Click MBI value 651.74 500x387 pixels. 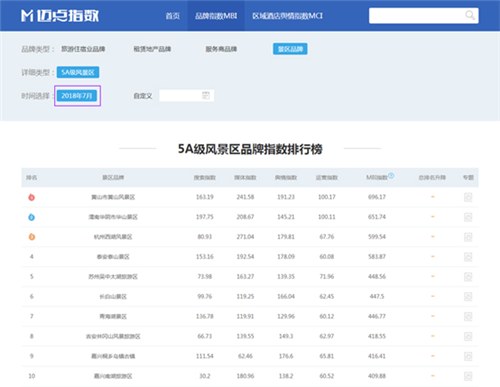click(377, 217)
